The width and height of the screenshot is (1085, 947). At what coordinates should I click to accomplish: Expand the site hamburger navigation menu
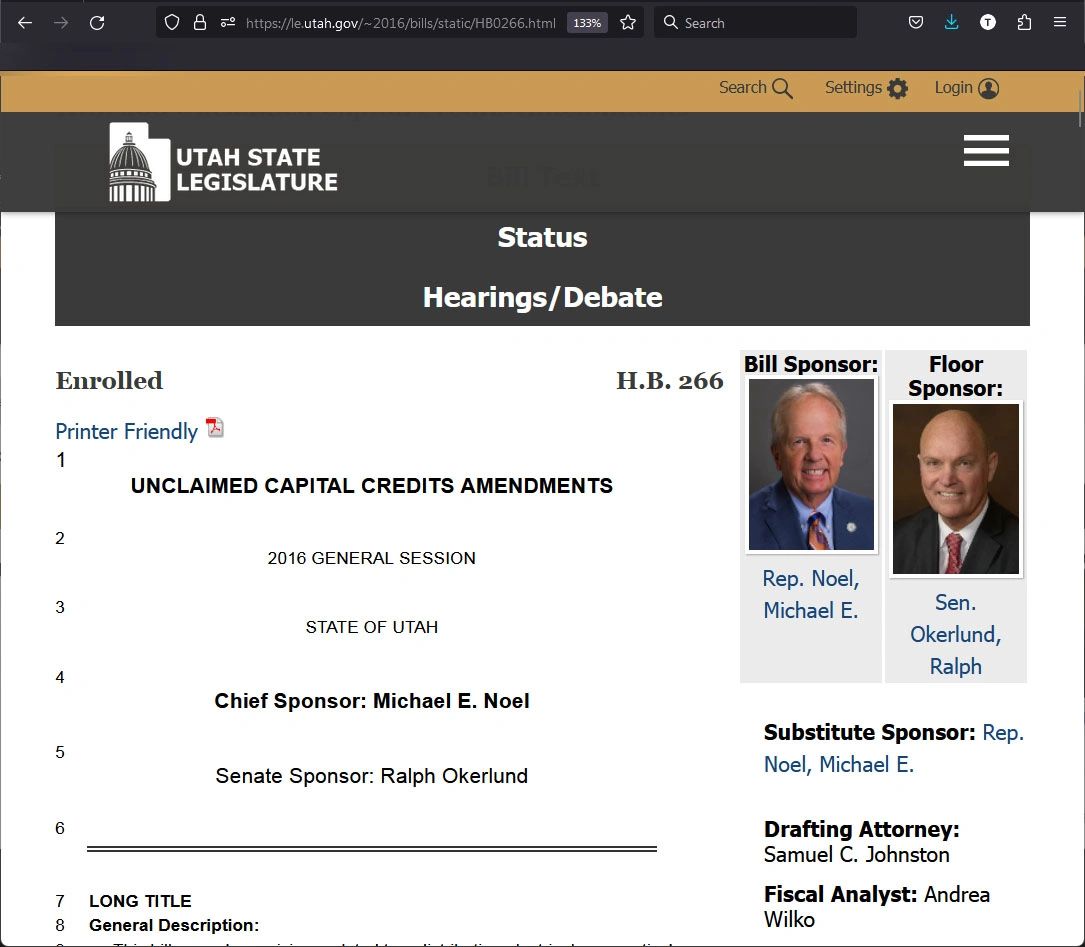tap(986, 151)
